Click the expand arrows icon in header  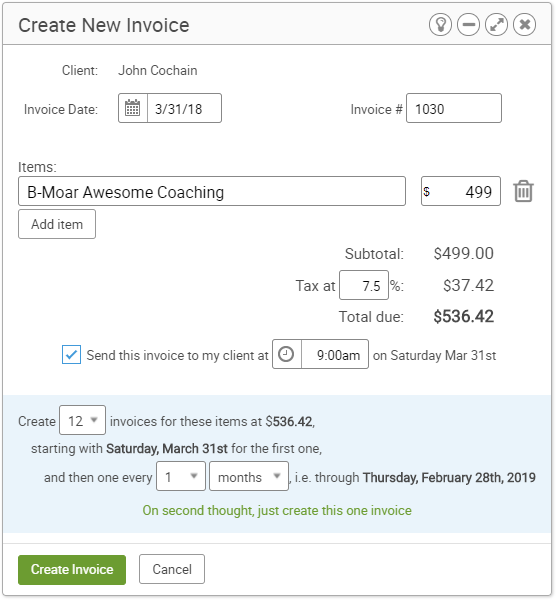(496, 25)
